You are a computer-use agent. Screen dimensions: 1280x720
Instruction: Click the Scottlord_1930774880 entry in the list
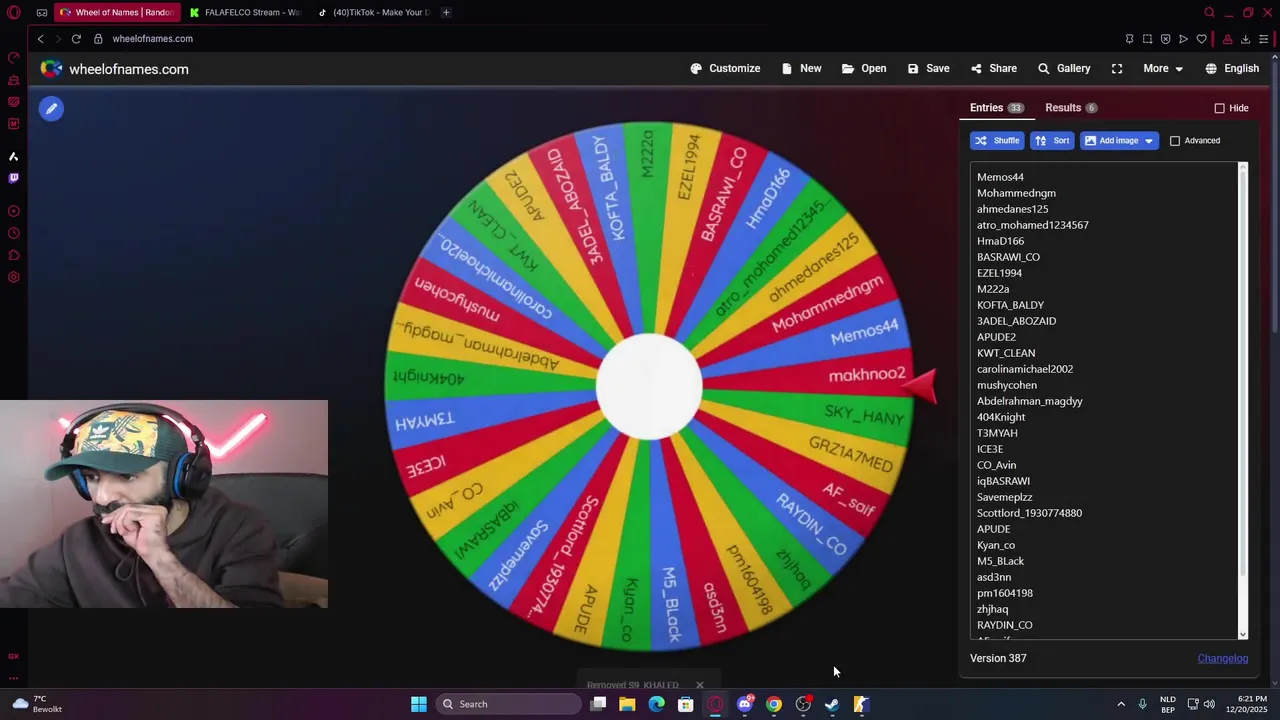point(1029,513)
